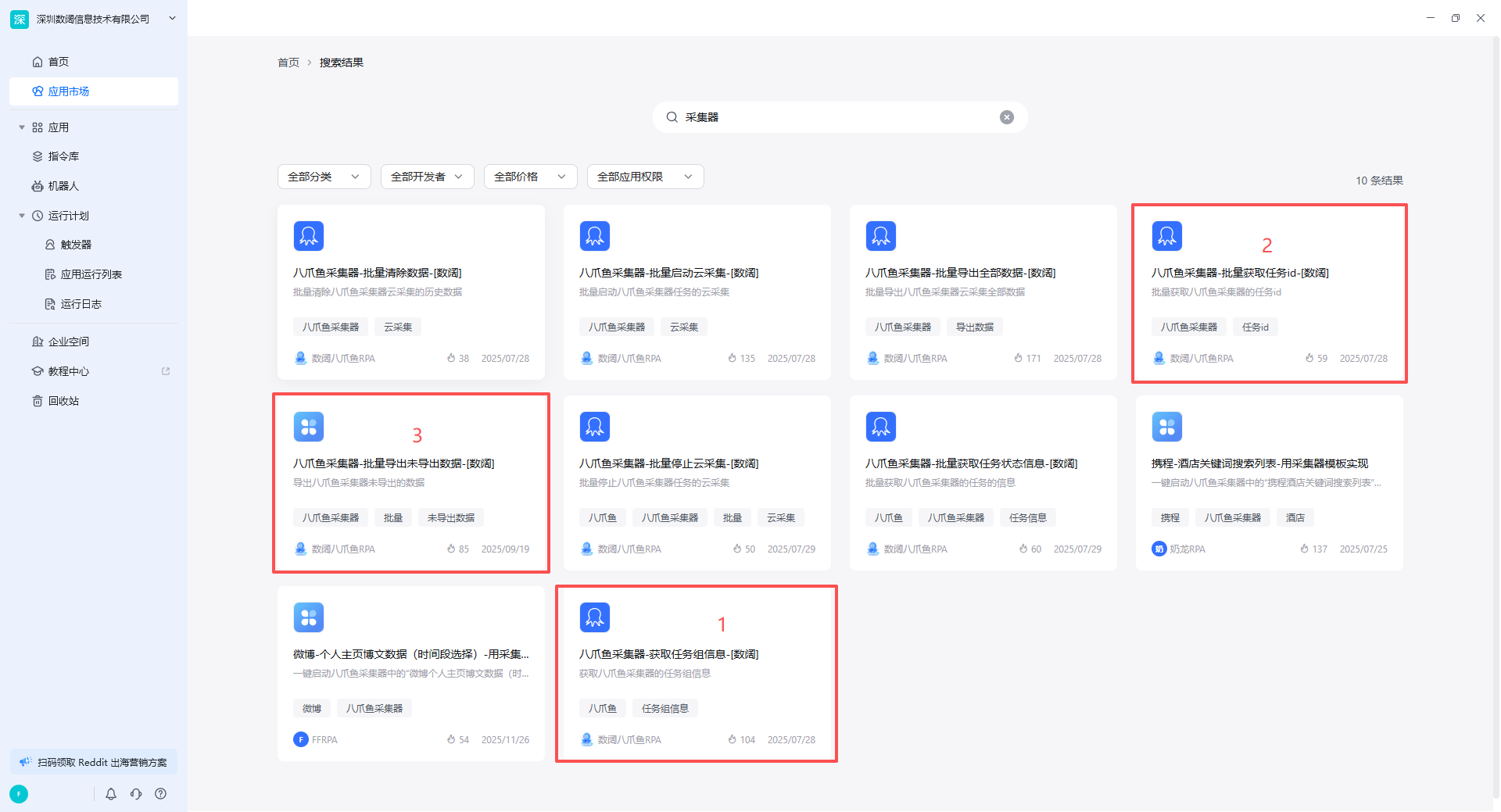Click the 微博 tag
The height and width of the screenshot is (812, 1501).
(312, 708)
